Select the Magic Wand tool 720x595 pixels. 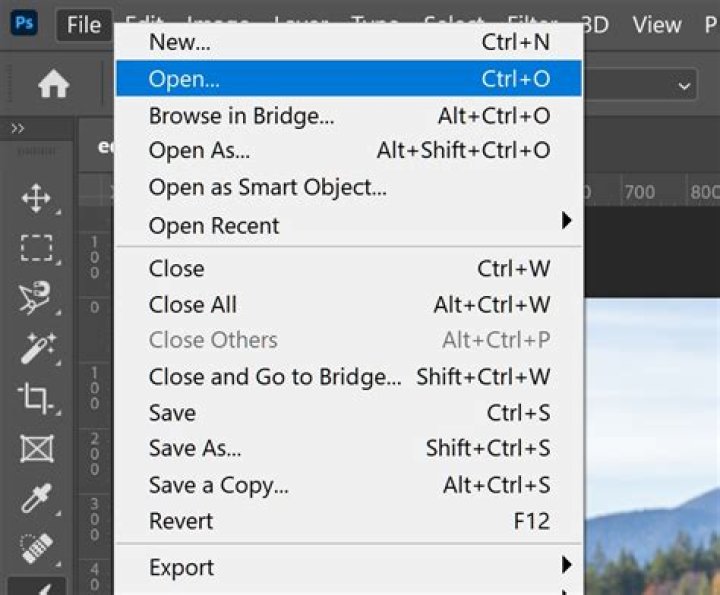pyautogui.click(x=36, y=349)
